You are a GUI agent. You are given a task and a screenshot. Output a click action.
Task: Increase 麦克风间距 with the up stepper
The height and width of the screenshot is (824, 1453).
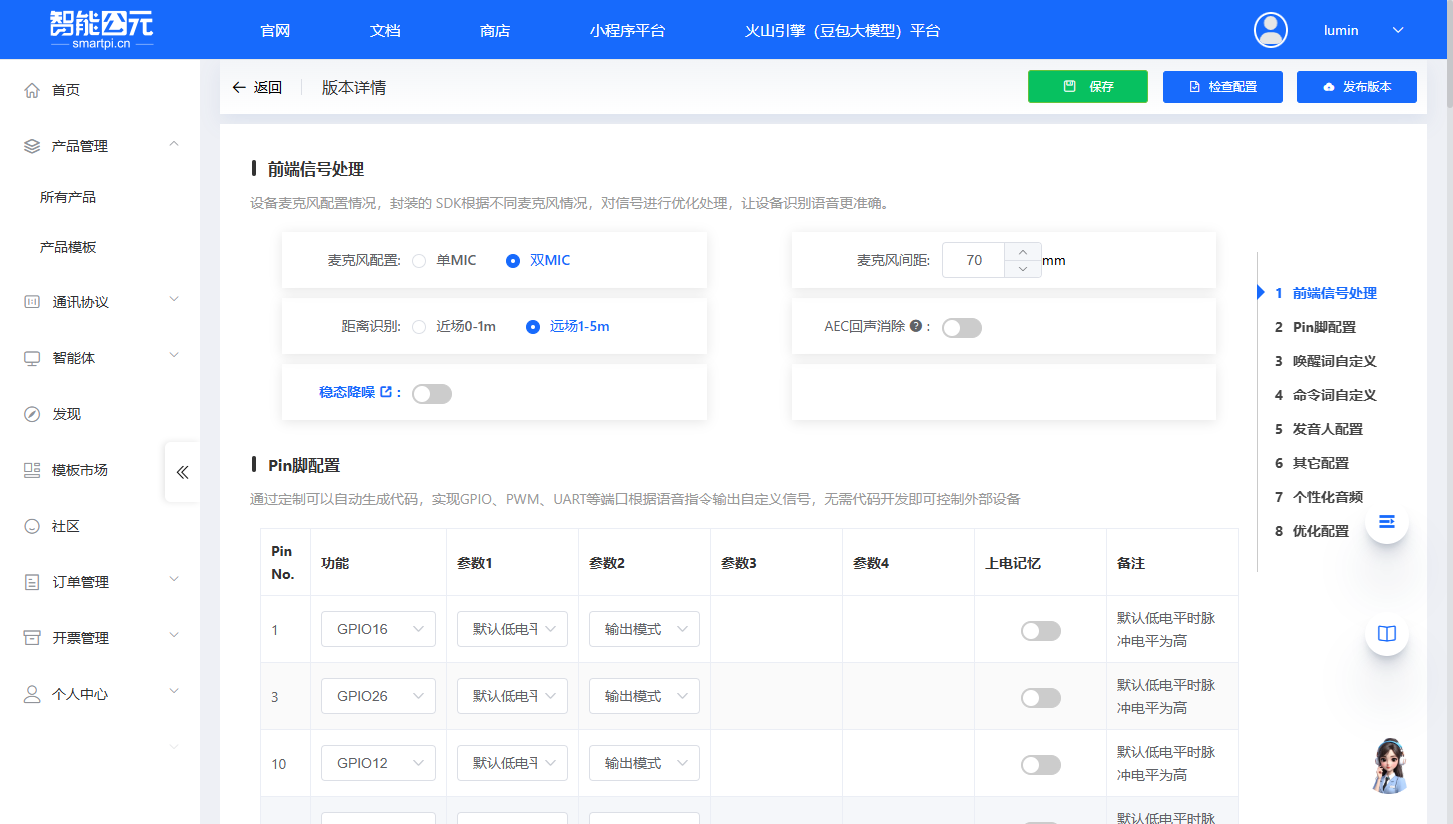coord(1022,252)
